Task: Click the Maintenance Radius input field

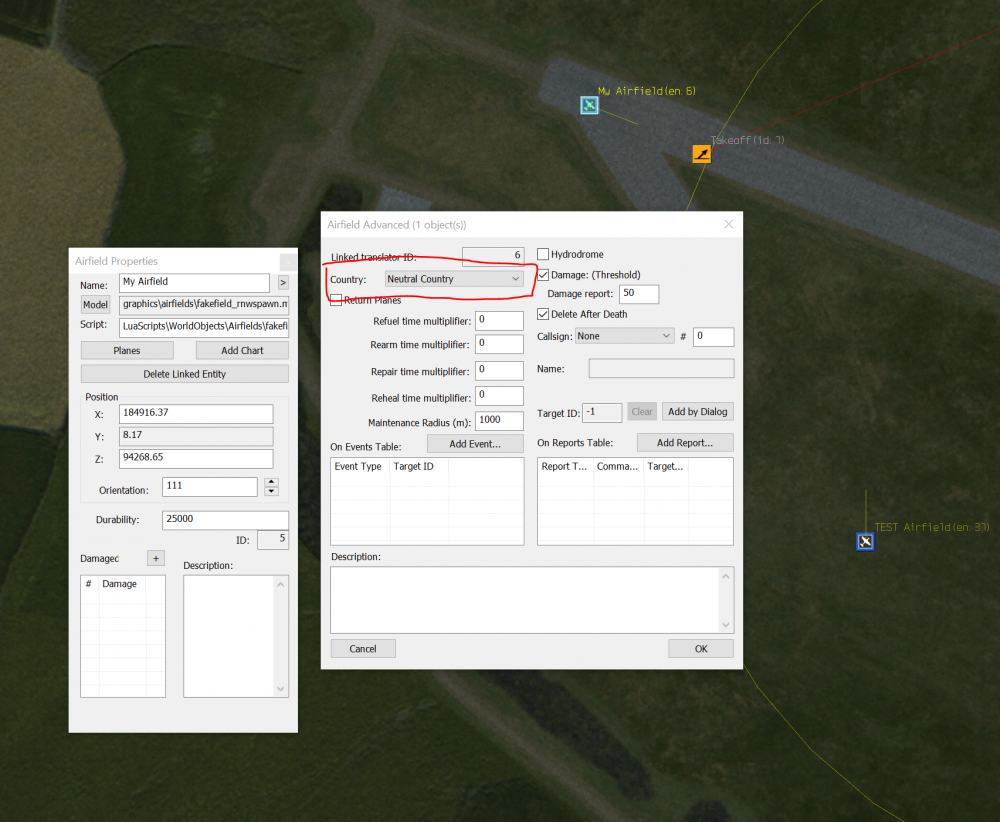Action: [500, 421]
